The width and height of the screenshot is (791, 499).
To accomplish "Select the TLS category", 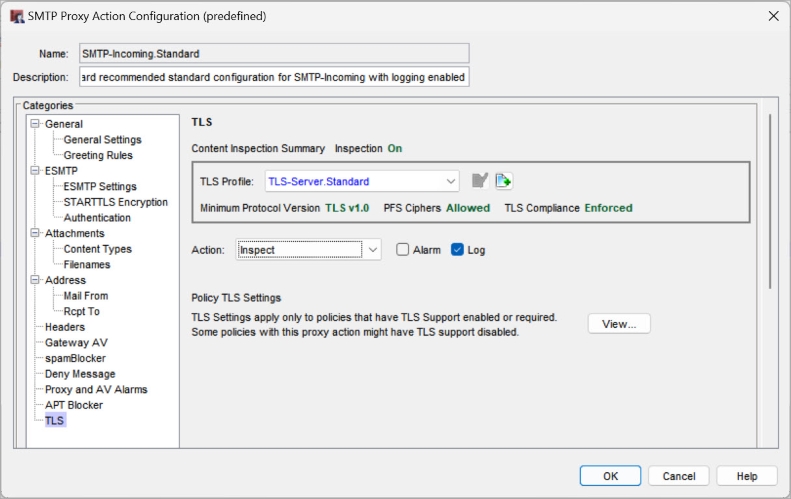I will (54, 421).
